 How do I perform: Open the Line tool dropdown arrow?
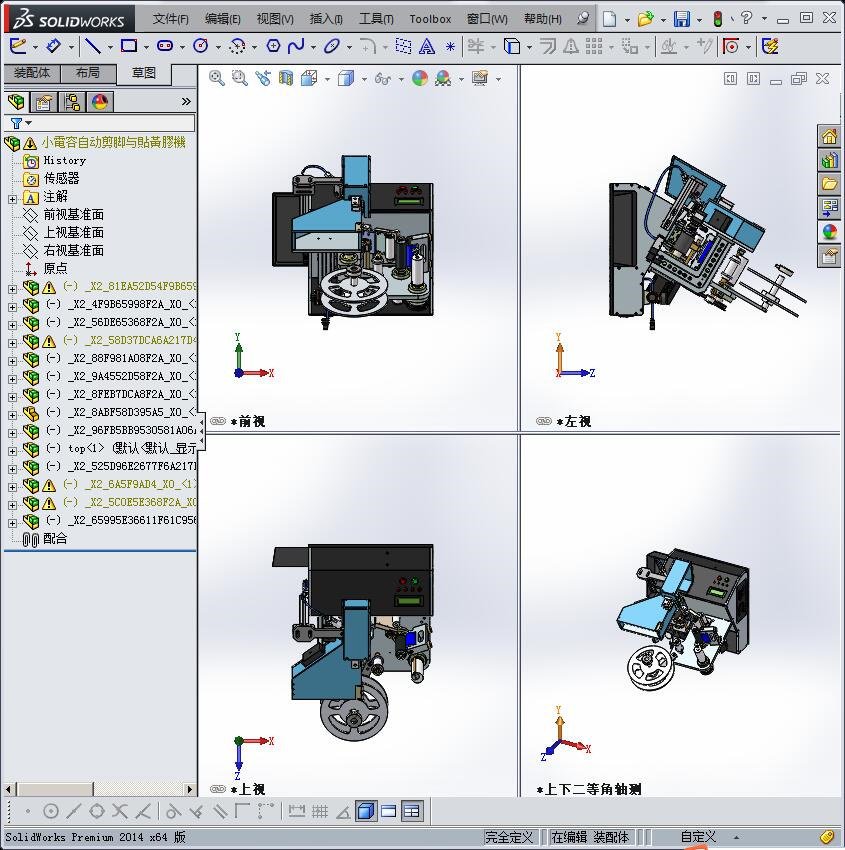[111, 47]
